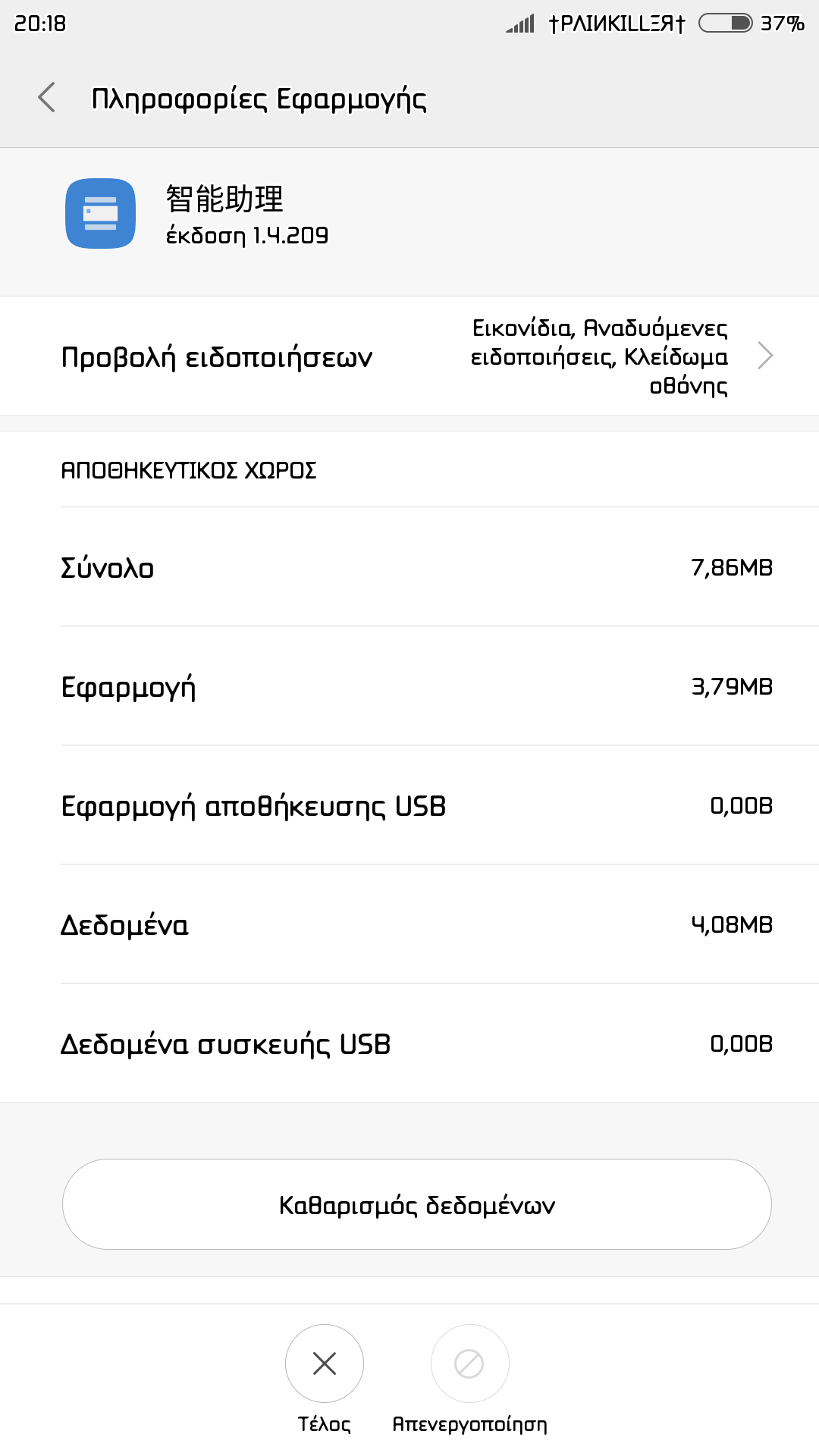Tap Δεδομένα συσκευής USB row
The height and width of the screenshot is (1456, 819).
pyautogui.click(x=409, y=1043)
